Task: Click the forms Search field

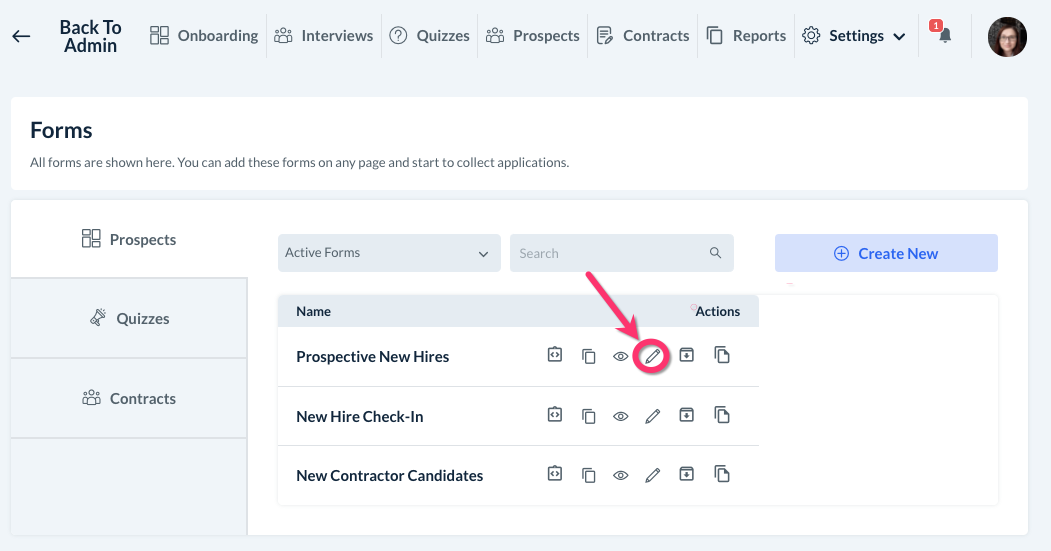Action: point(610,254)
